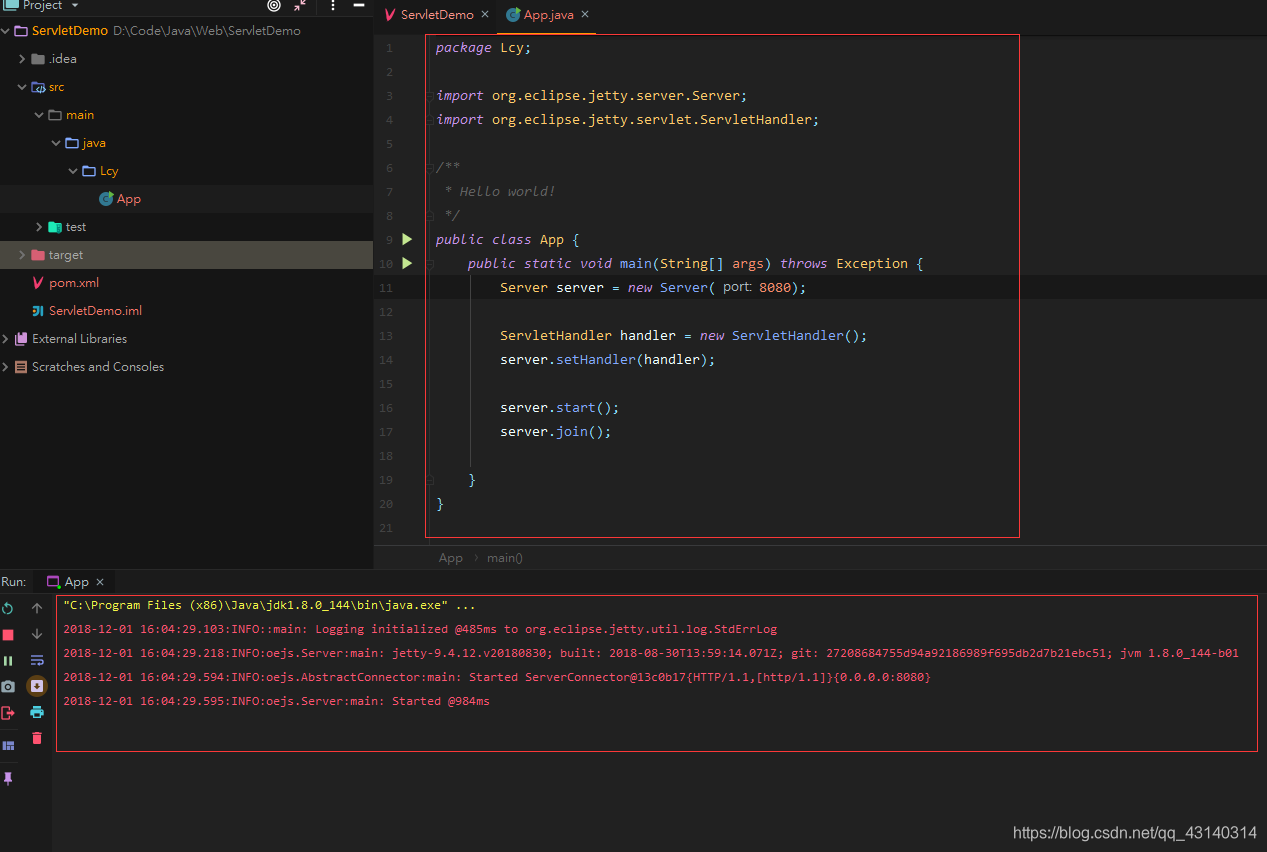Close the App run tab

pos(100,582)
